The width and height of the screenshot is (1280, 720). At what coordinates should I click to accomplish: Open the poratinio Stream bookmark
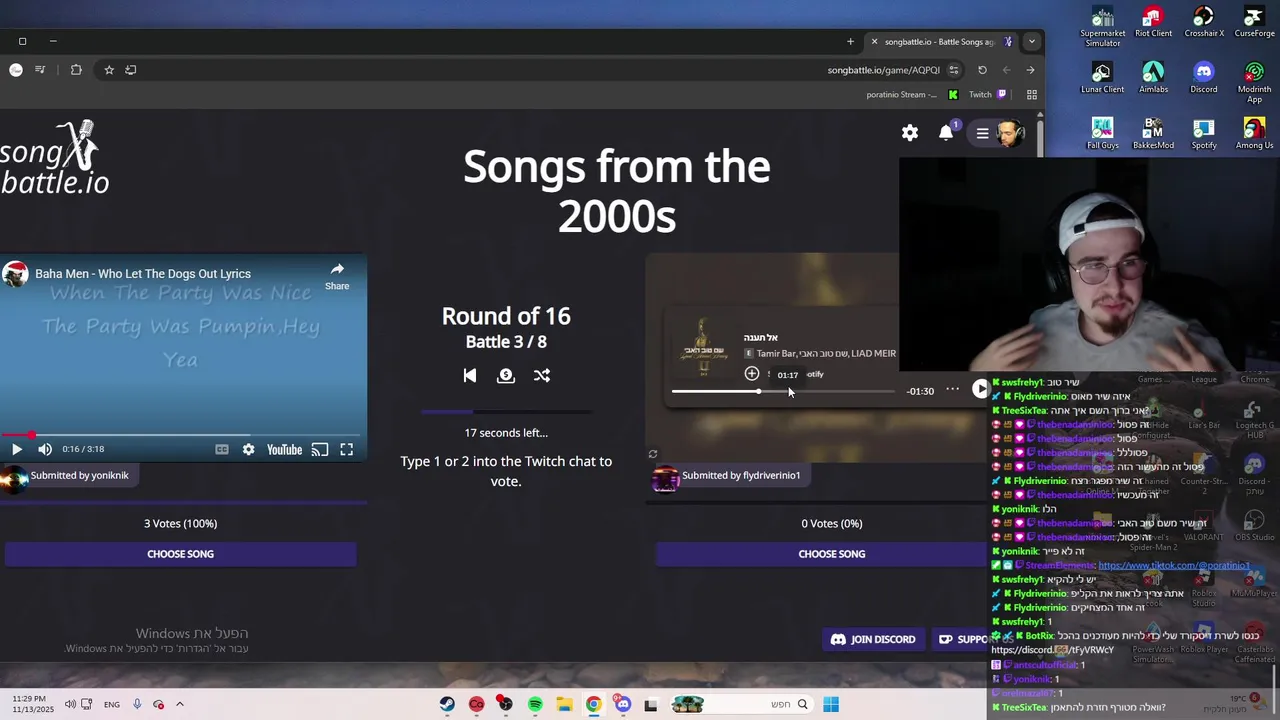tap(911, 95)
